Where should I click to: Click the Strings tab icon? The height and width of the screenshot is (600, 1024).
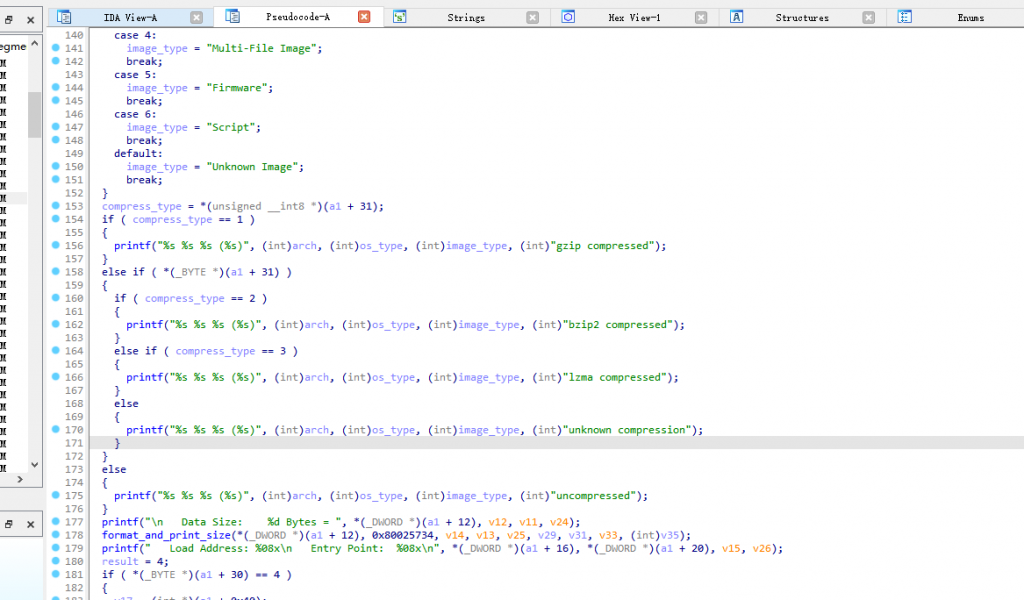(x=400, y=17)
